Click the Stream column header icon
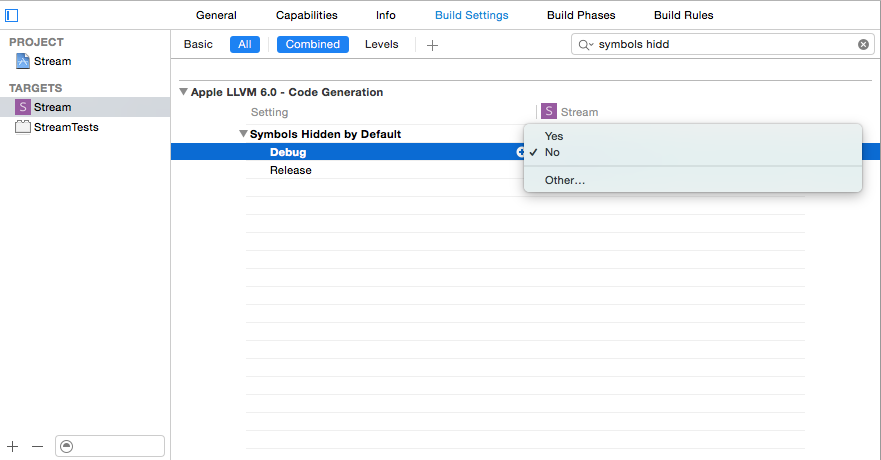This screenshot has height=460, width=881. pos(548,111)
